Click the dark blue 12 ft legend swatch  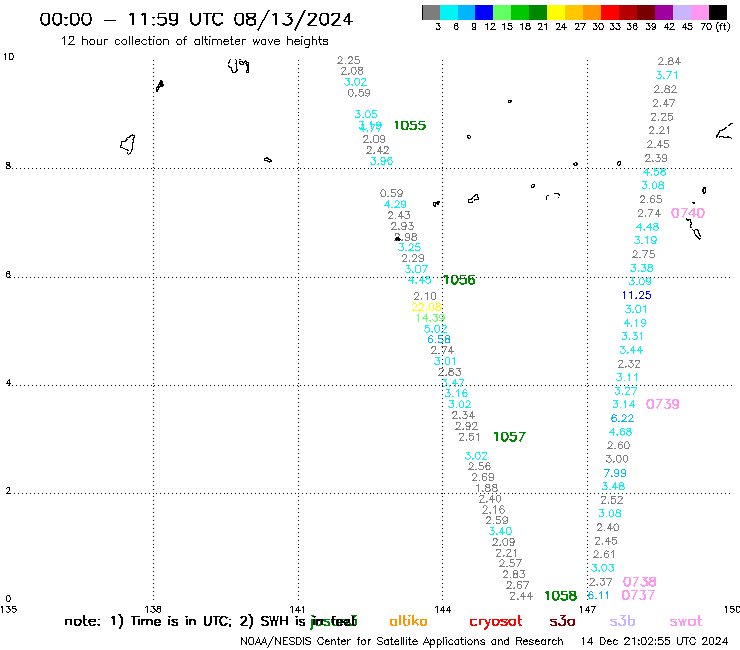pos(484,12)
